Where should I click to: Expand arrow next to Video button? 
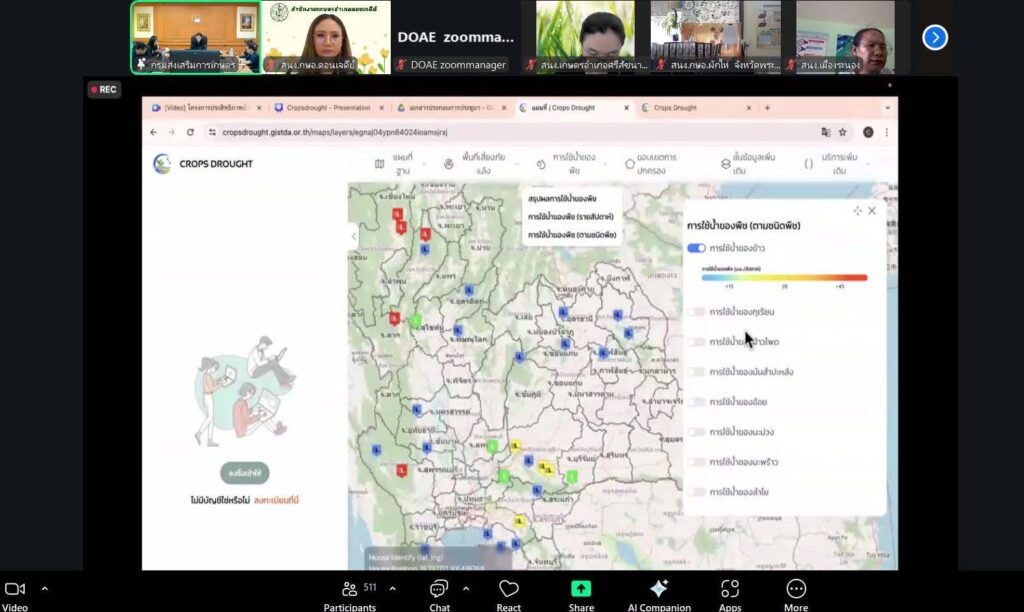(44, 589)
